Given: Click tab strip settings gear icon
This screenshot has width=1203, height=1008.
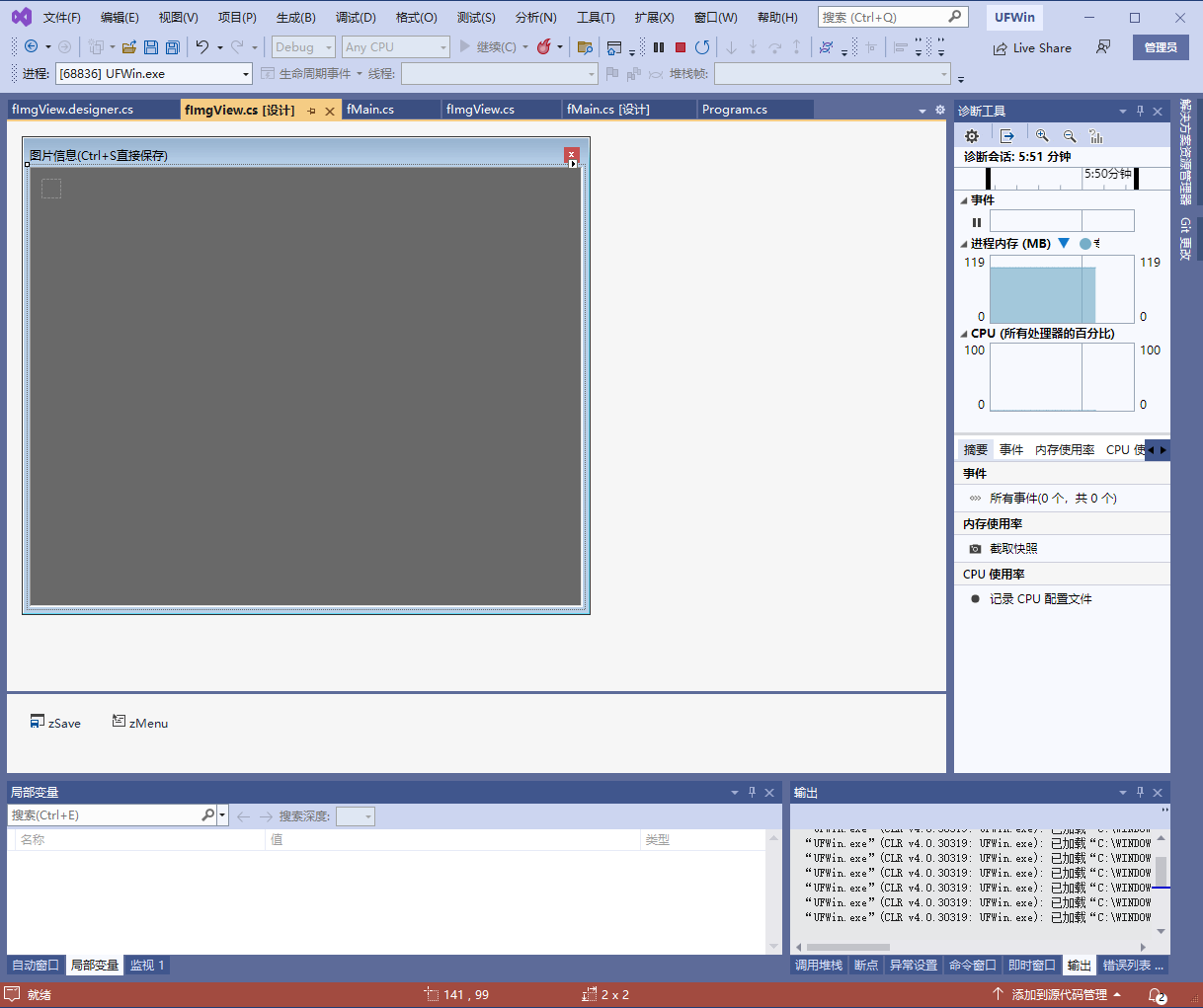Looking at the screenshot, I should [940, 111].
